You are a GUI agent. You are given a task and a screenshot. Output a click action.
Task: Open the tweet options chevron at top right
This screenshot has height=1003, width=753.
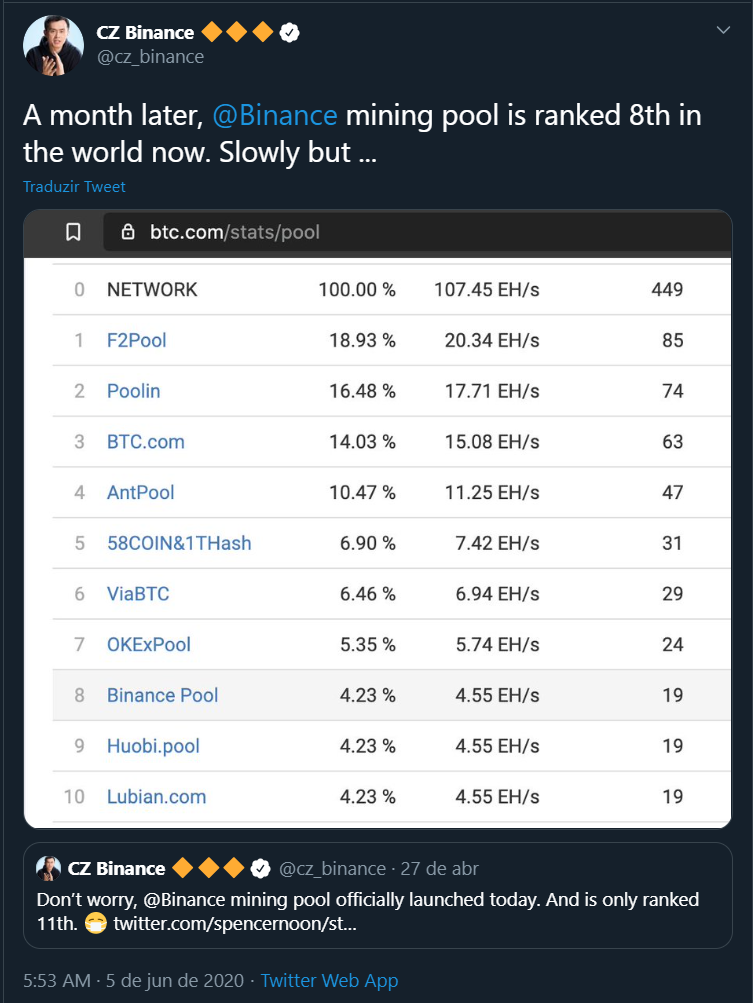click(723, 30)
